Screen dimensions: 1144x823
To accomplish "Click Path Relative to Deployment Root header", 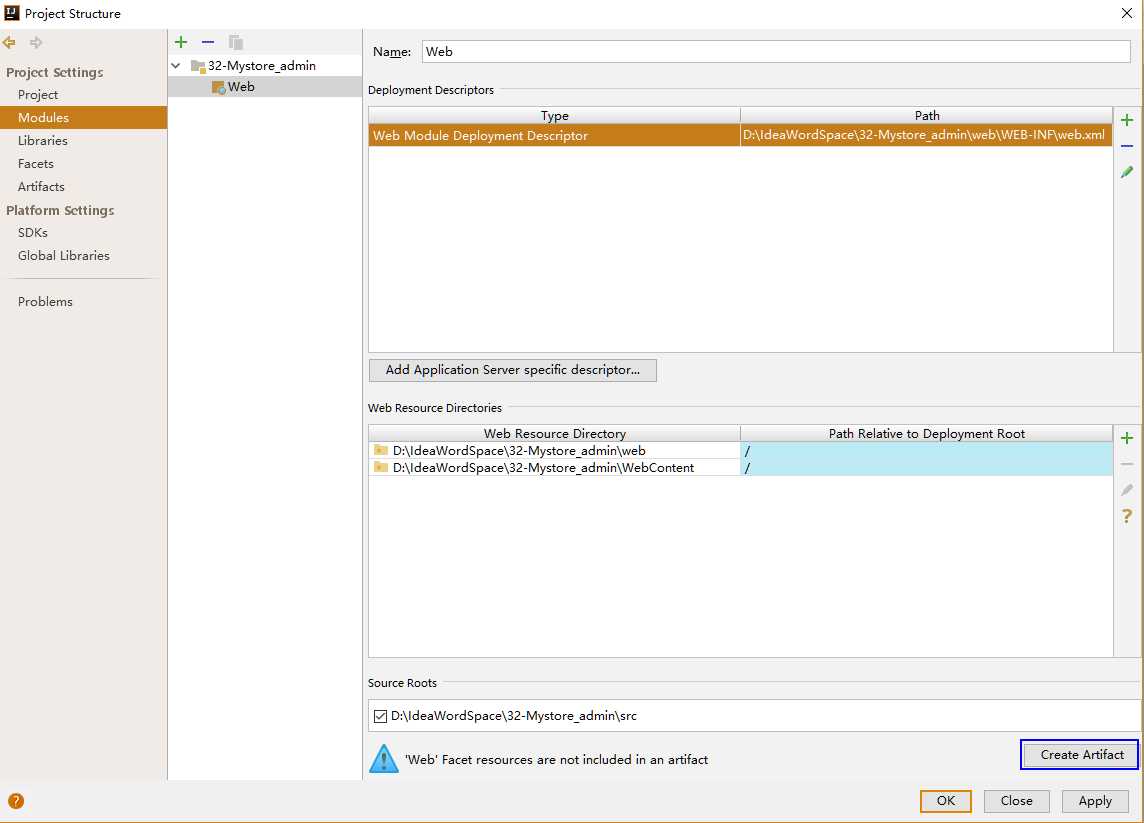I will pos(927,433).
